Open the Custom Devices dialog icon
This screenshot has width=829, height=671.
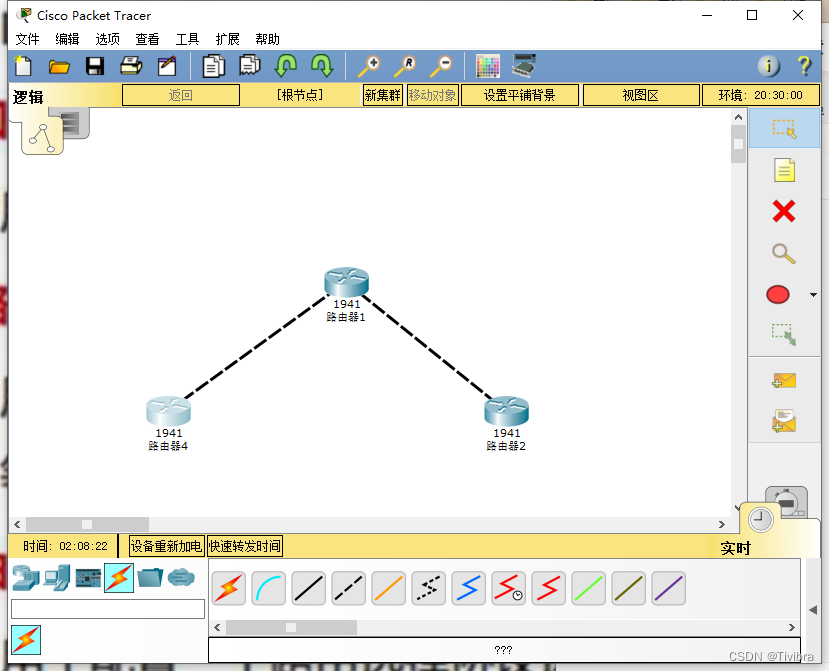(524, 66)
